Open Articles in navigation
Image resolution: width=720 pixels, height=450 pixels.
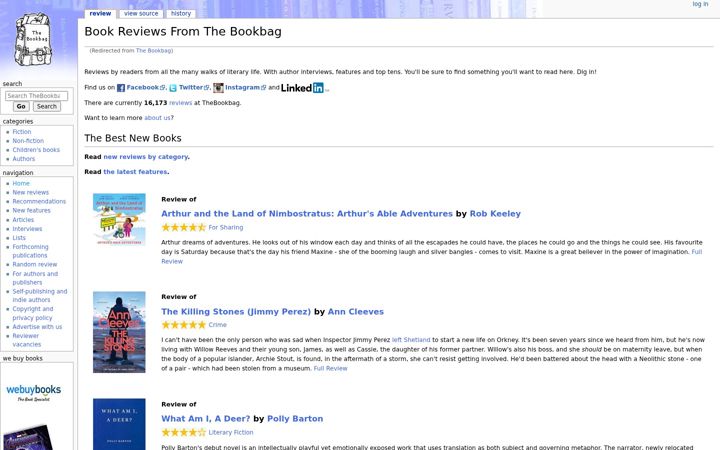[x=23, y=220]
